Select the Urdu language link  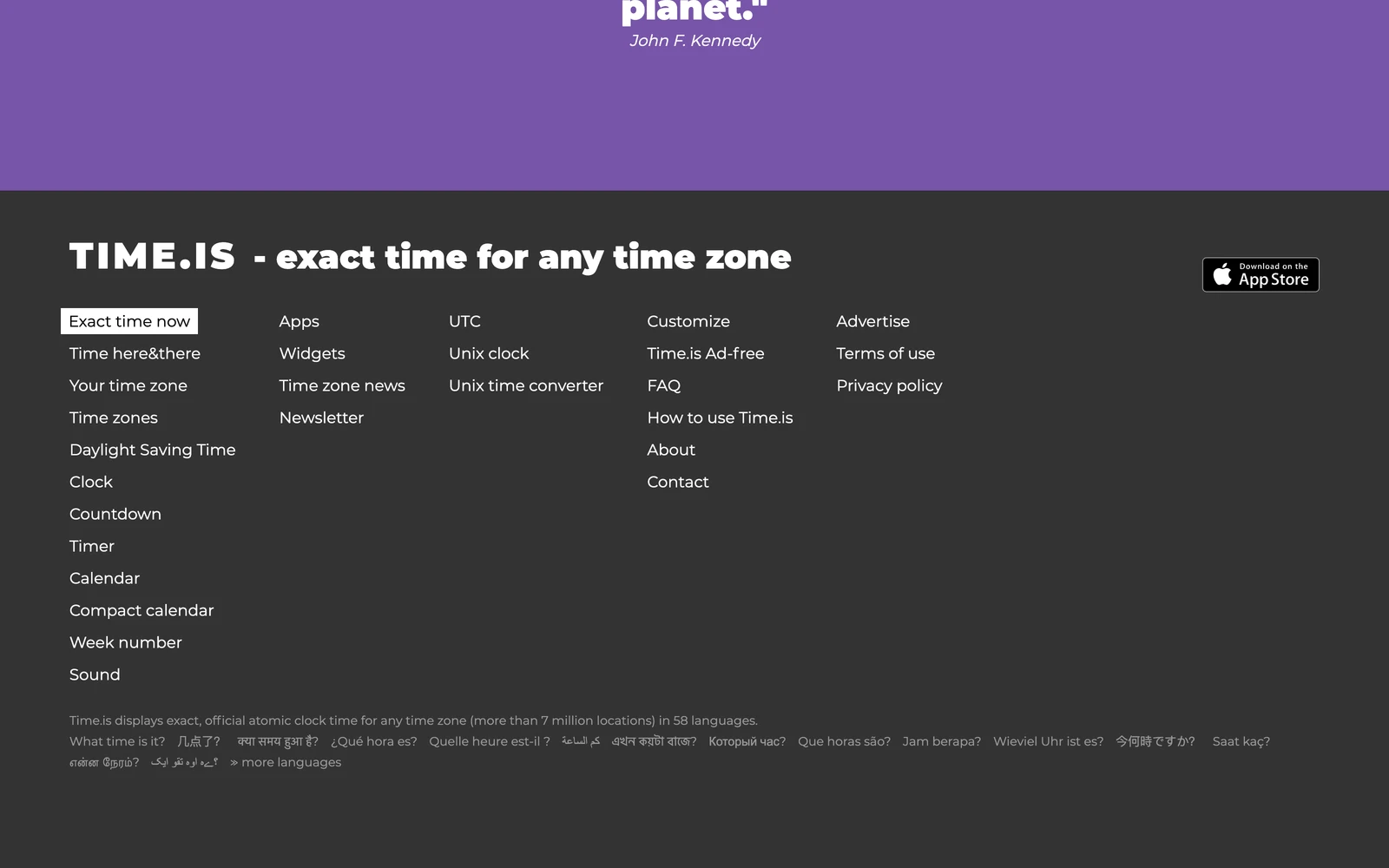tap(184, 762)
